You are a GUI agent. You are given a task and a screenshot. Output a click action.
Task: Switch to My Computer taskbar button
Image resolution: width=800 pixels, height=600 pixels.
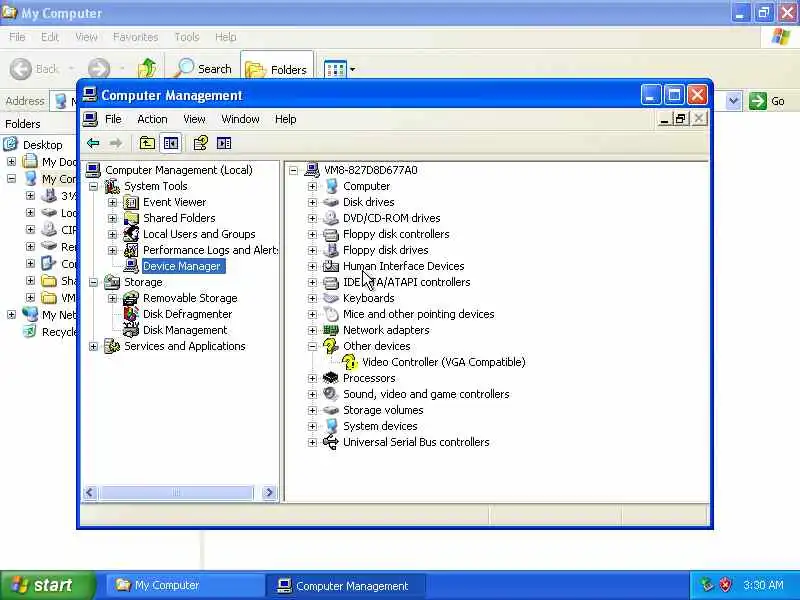(185, 585)
